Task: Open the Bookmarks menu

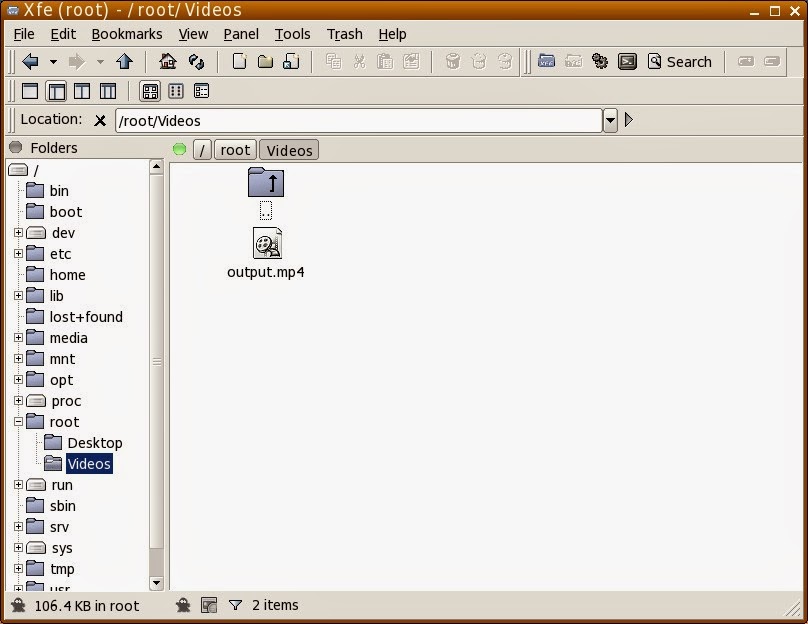Action: [x=127, y=34]
